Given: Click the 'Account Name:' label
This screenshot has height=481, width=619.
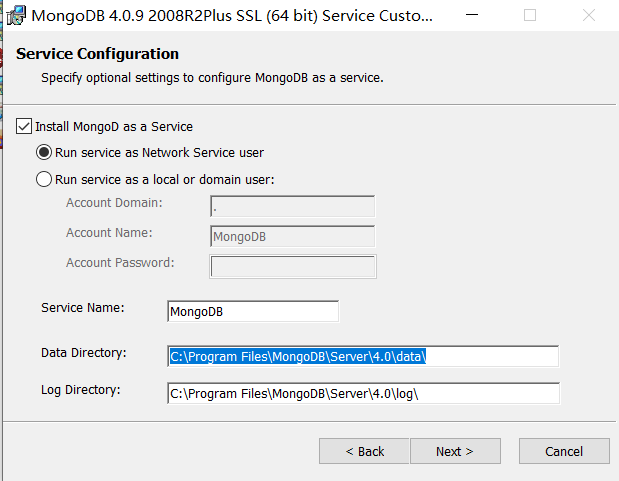Looking at the screenshot, I should (109, 233).
